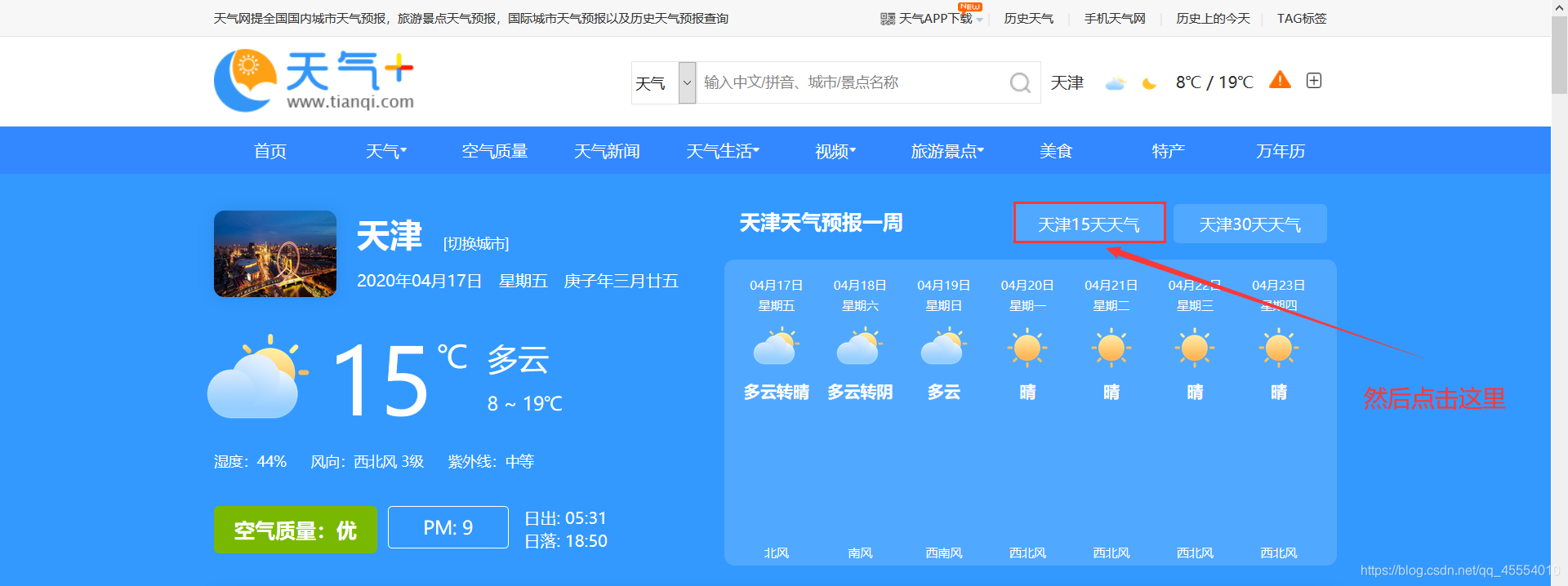This screenshot has width=1568, height=586.
Task: Open the tianqi.com logo homepage
Action: click(314, 80)
